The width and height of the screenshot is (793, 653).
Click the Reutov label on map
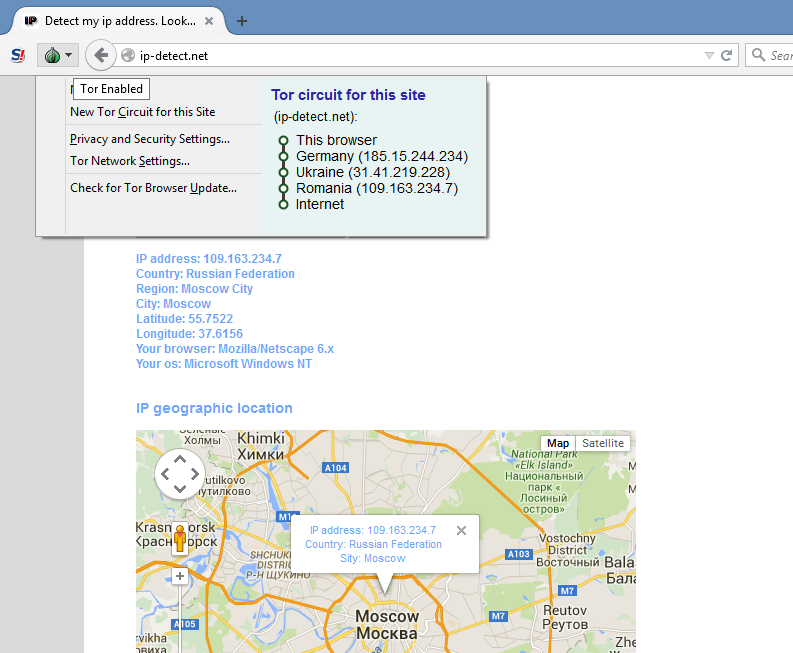565,617
